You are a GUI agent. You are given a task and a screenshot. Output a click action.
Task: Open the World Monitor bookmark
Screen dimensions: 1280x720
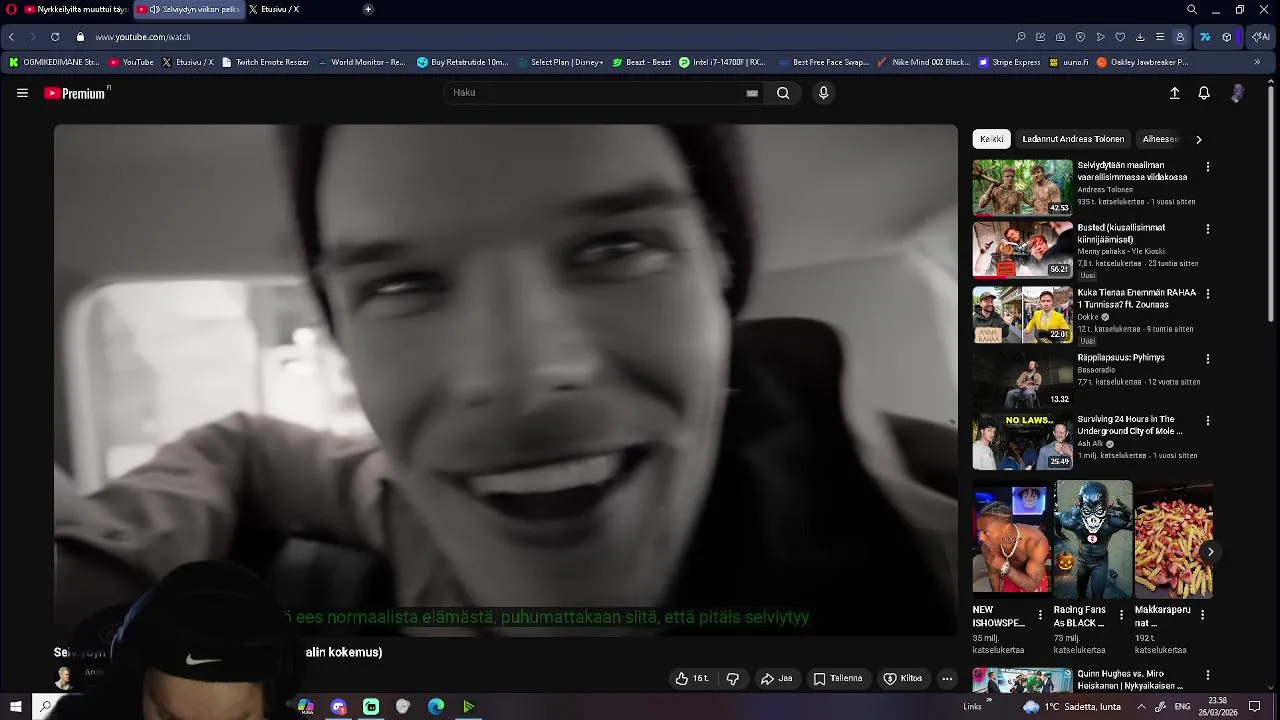point(361,62)
